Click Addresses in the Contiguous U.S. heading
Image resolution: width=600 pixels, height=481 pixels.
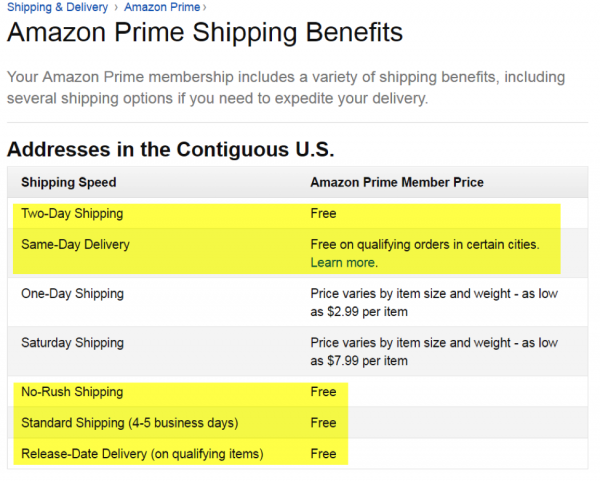pyautogui.click(x=170, y=150)
